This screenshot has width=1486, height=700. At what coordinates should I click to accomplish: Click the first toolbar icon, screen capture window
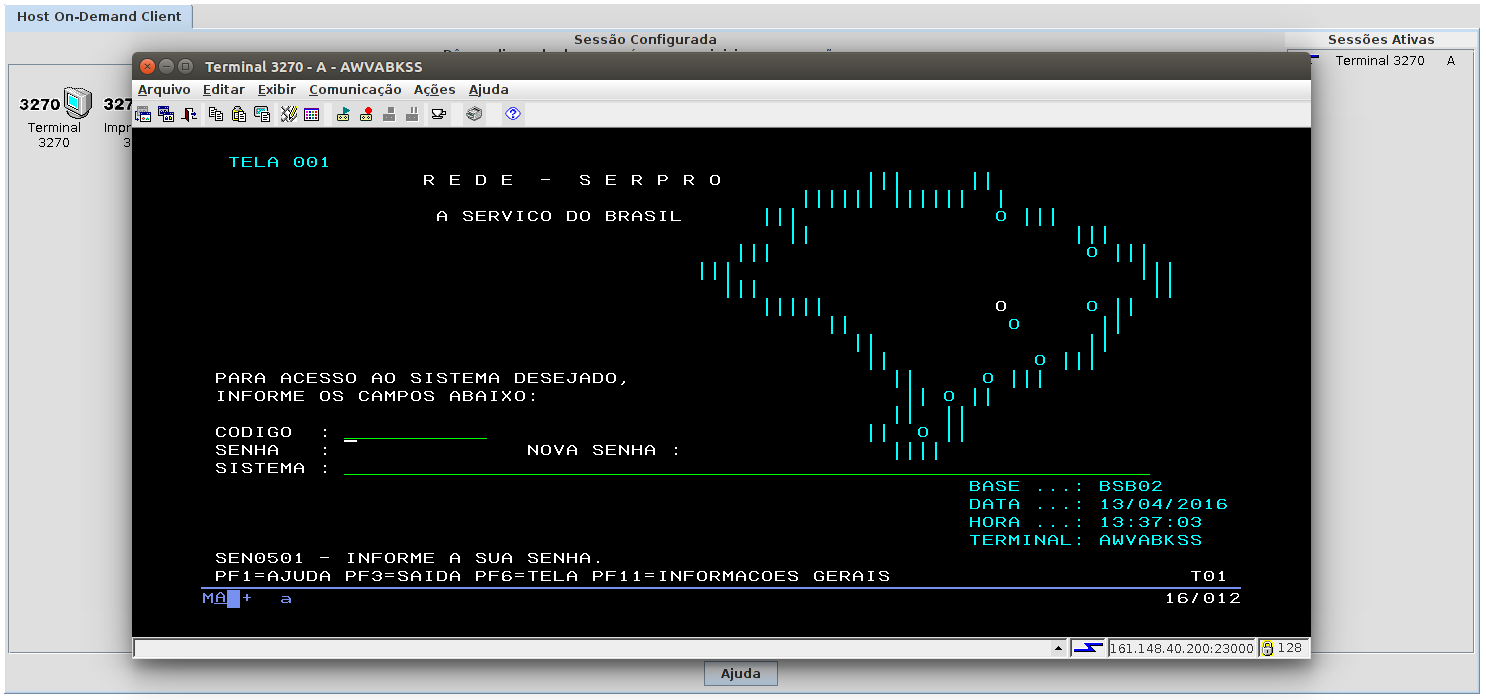click(143, 114)
